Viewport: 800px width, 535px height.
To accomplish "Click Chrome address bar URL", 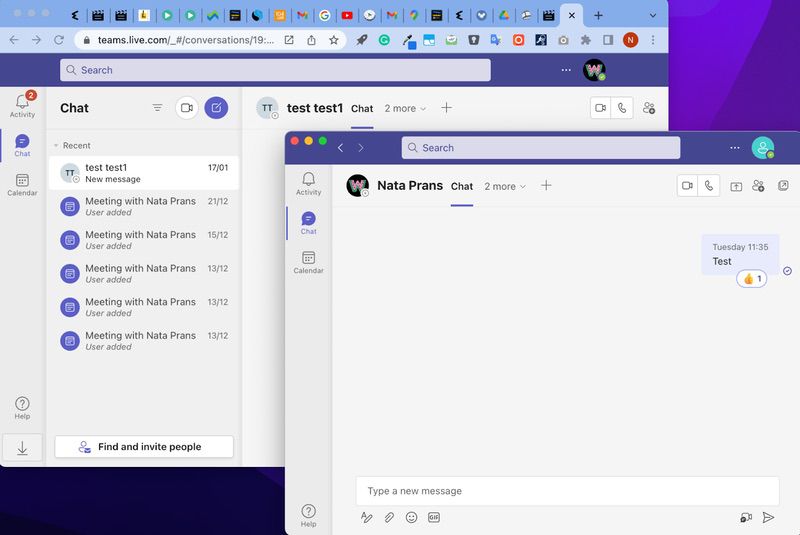I will point(186,40).
